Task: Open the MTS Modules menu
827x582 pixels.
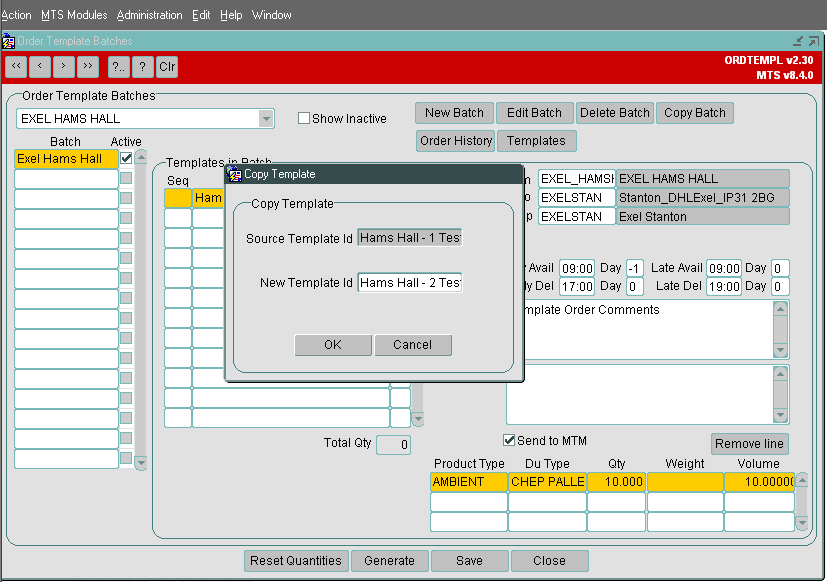Action: coord(74,15)
